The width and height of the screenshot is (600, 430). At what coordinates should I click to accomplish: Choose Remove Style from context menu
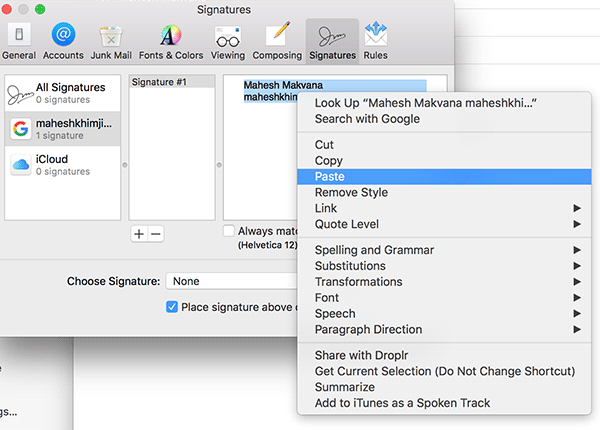pos(444,192)
